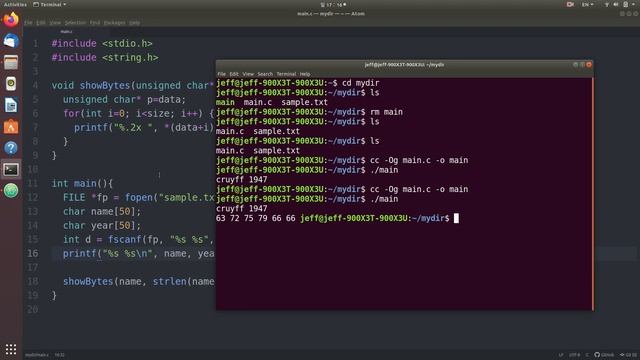The width and height of the screenshot is (640, 360).
Task: Open the battery status indicator
Action: pos(625,4)
